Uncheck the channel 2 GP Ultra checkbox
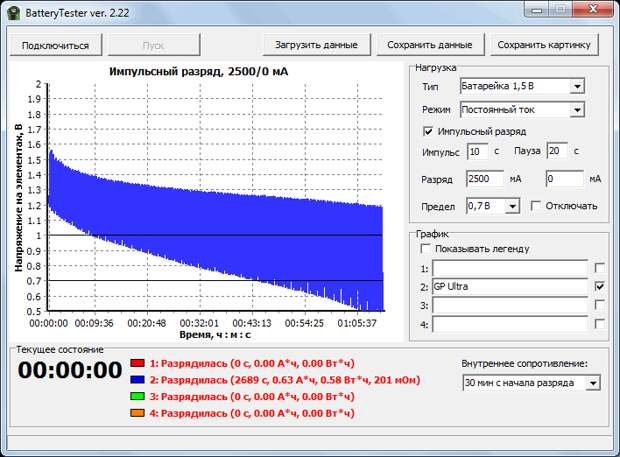Viewport: 620px width, 457px height. [599, 286]
